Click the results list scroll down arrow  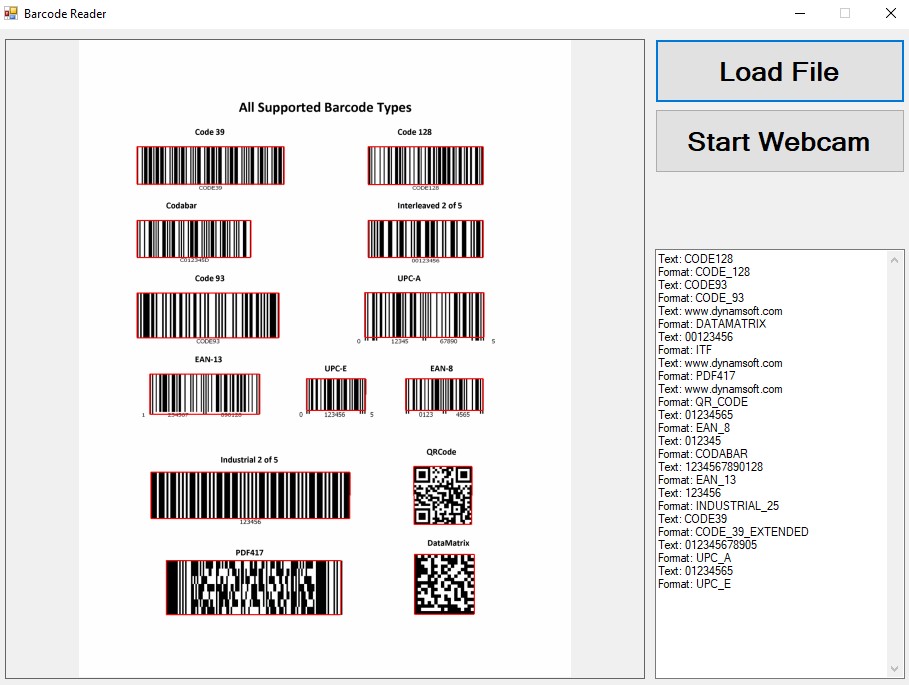pyautogui.click(x=894, y=668)
